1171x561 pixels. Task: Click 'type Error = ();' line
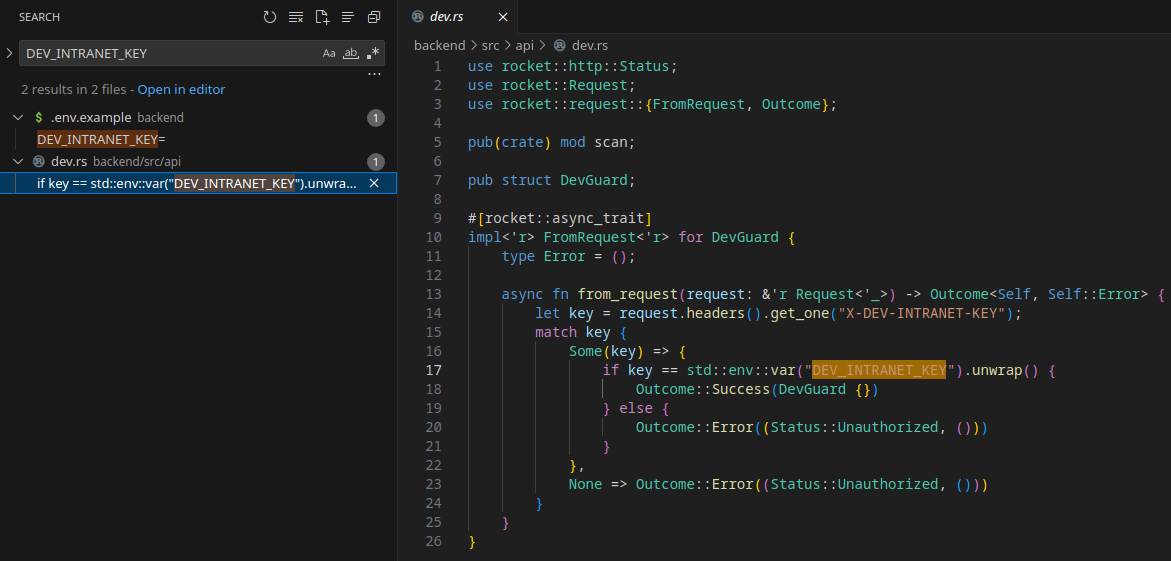tap(568, 256)
